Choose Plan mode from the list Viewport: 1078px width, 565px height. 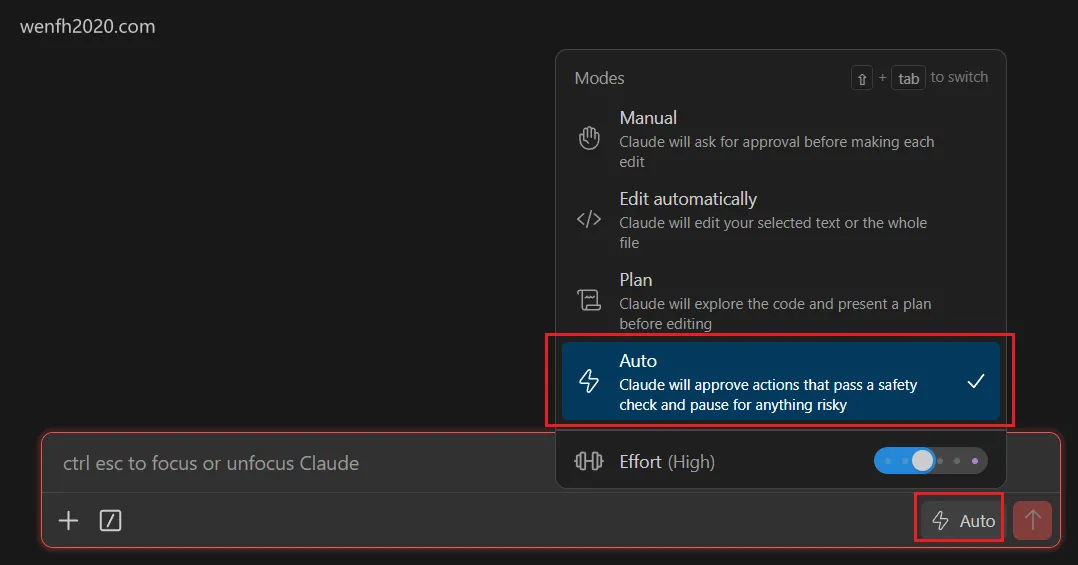pos(780,300)
